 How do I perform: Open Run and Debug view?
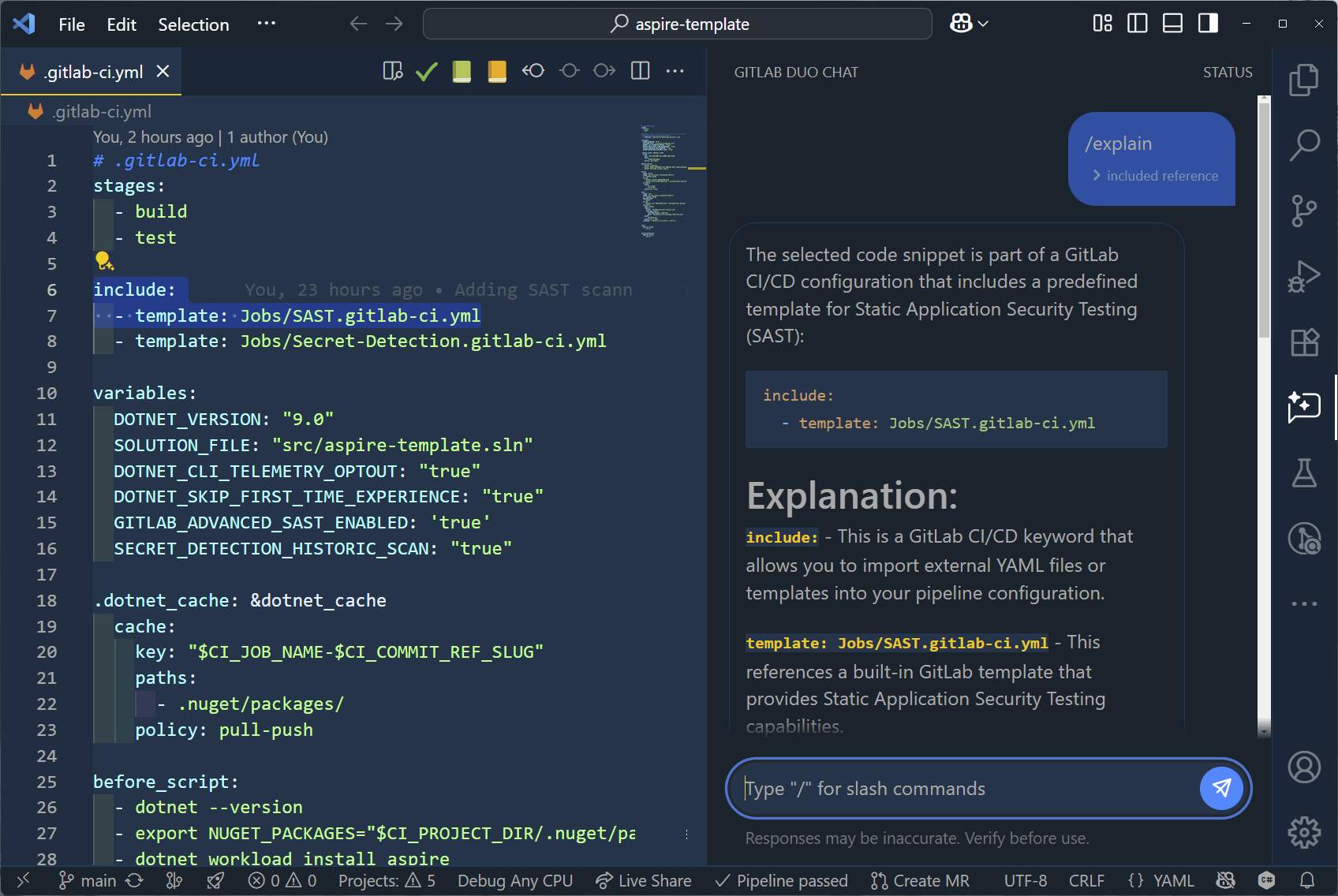pos(1304,276)
